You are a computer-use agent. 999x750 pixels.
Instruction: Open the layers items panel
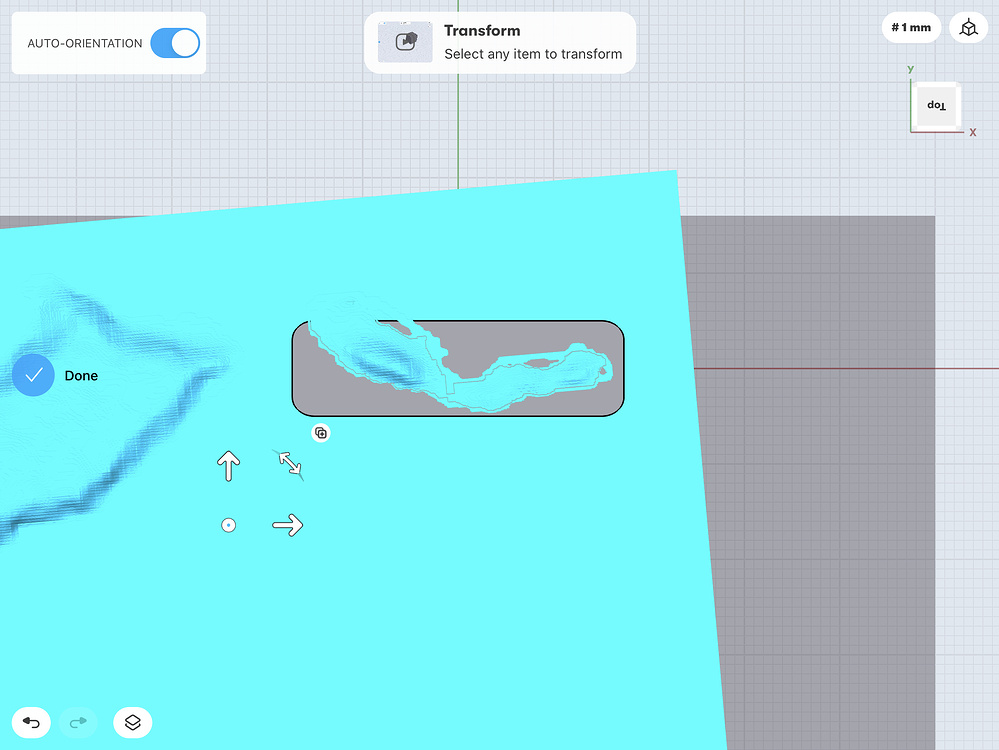coord(133,723)
